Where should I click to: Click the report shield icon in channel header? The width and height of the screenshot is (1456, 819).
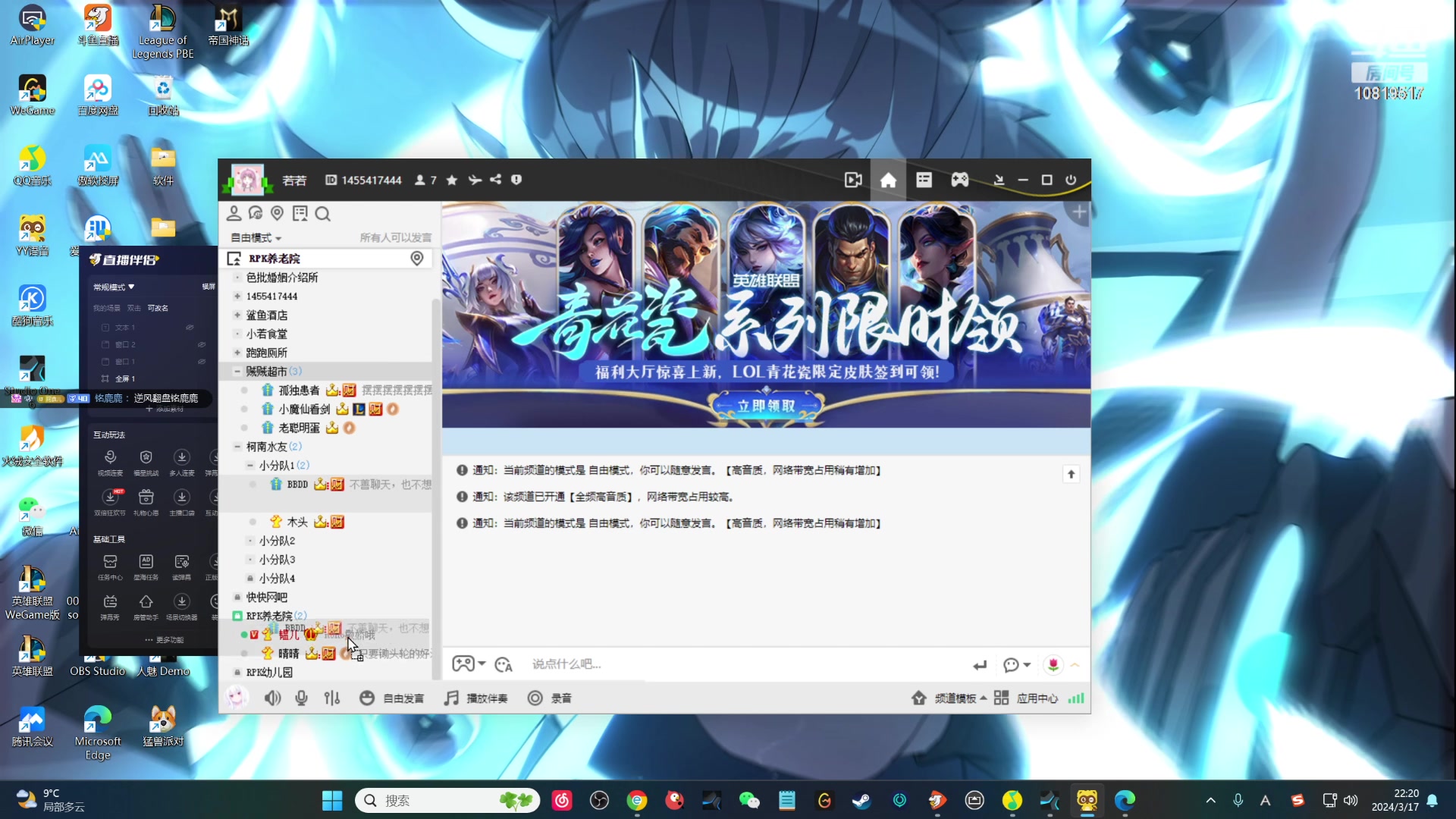pyautogui.click(x=516, y=180)
